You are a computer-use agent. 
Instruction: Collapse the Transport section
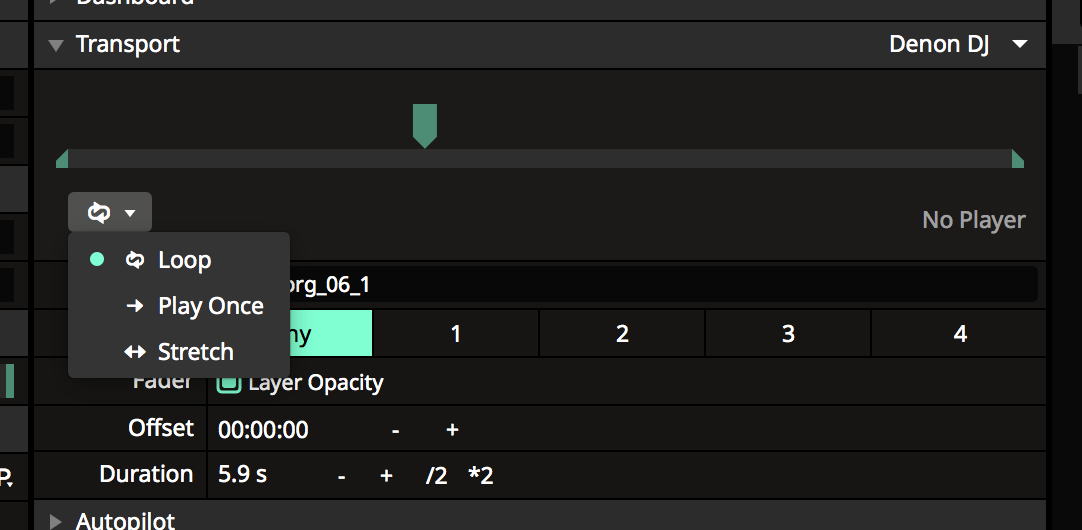pyautogui.click(x=56, y=45)
